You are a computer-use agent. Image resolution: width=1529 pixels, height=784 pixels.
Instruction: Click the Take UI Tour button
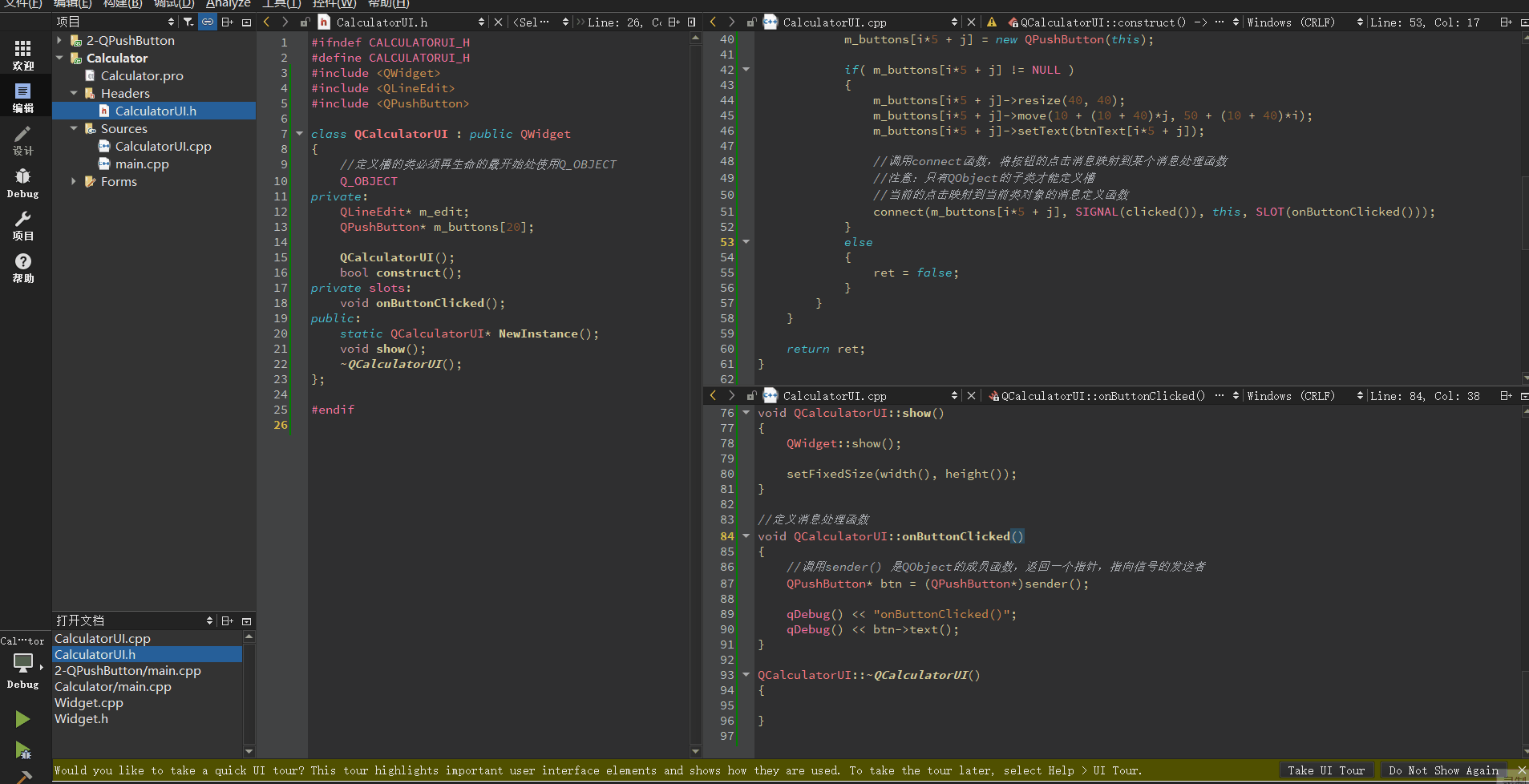(1326, 770)
